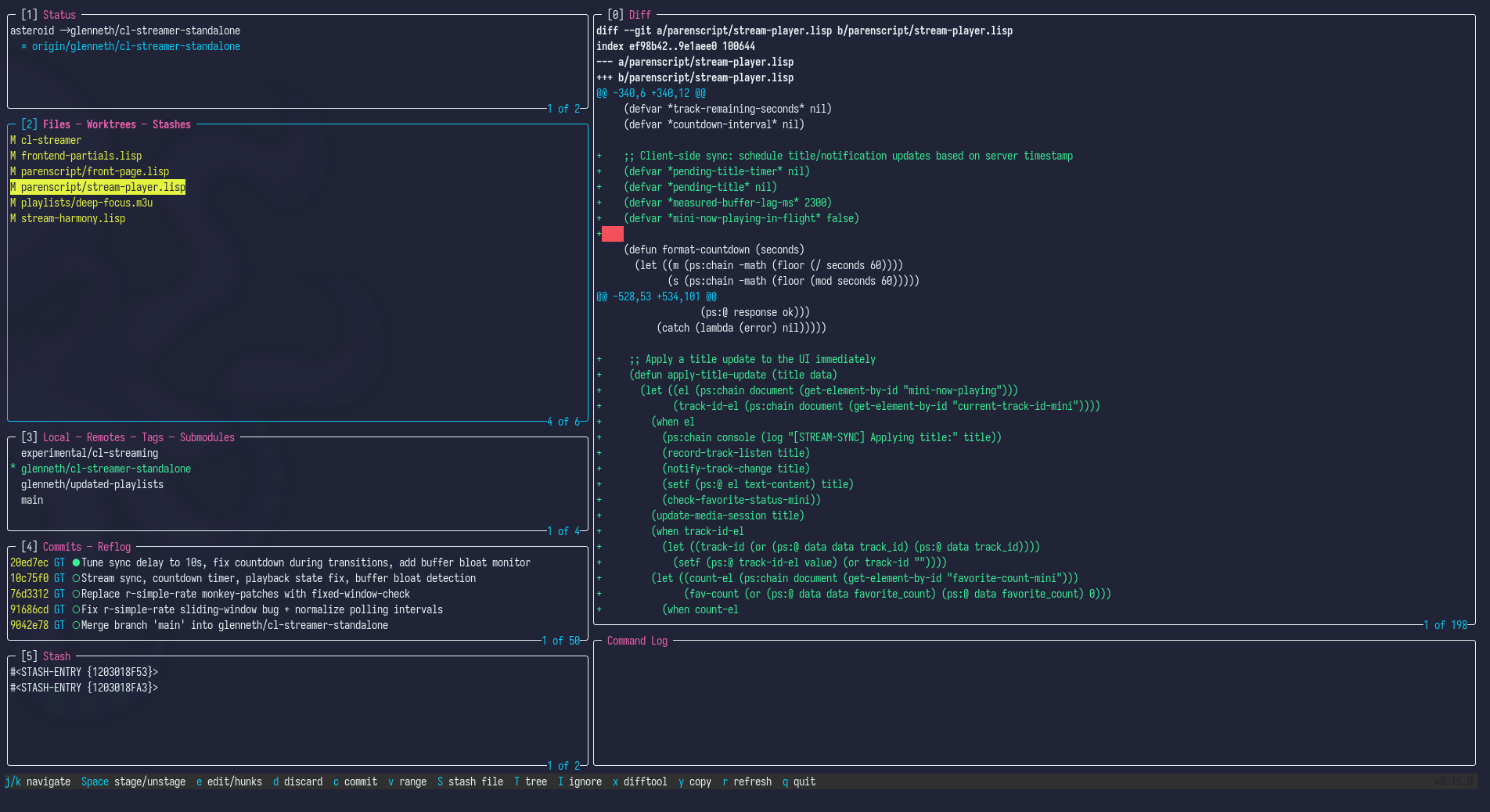
Task: Select the Local branches tab
Action: coord(56,437)
